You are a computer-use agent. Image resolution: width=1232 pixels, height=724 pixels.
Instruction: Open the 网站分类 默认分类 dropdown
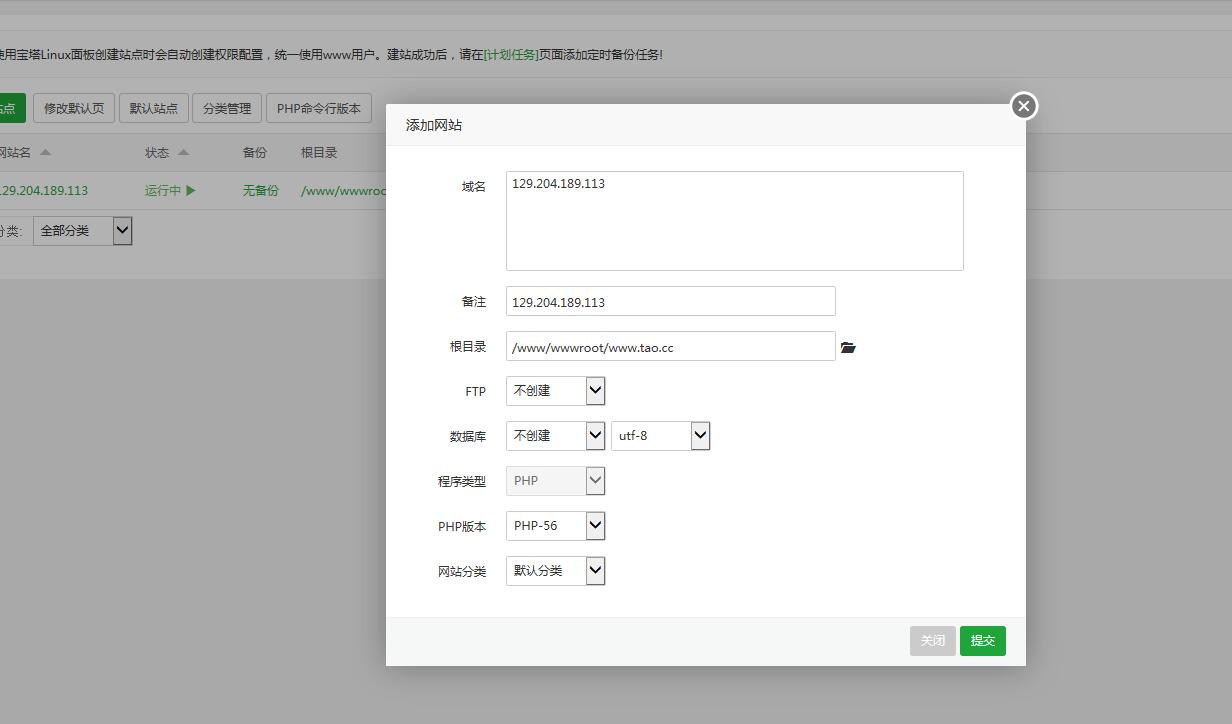point(555,571)
